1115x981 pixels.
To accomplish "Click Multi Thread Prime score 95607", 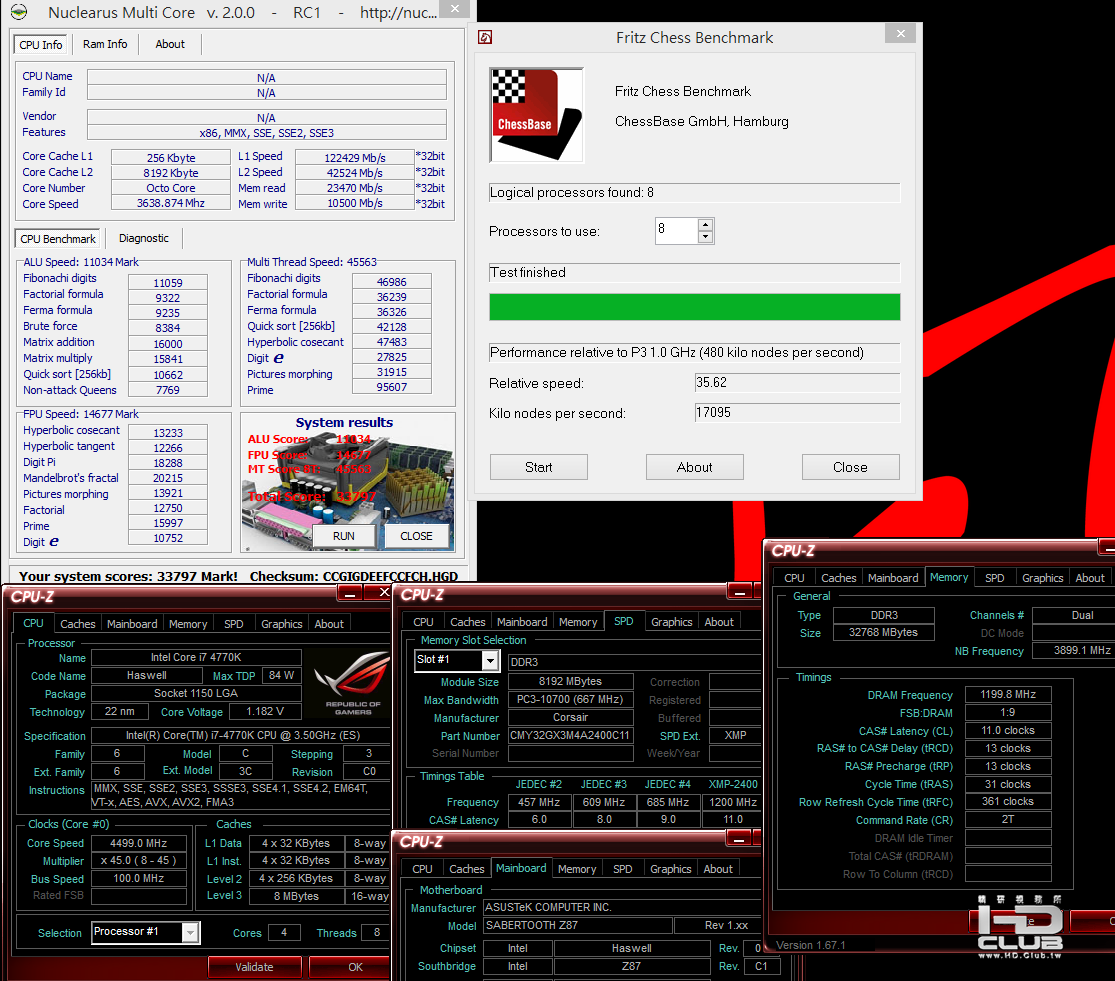I will click(x=392, y=387).
